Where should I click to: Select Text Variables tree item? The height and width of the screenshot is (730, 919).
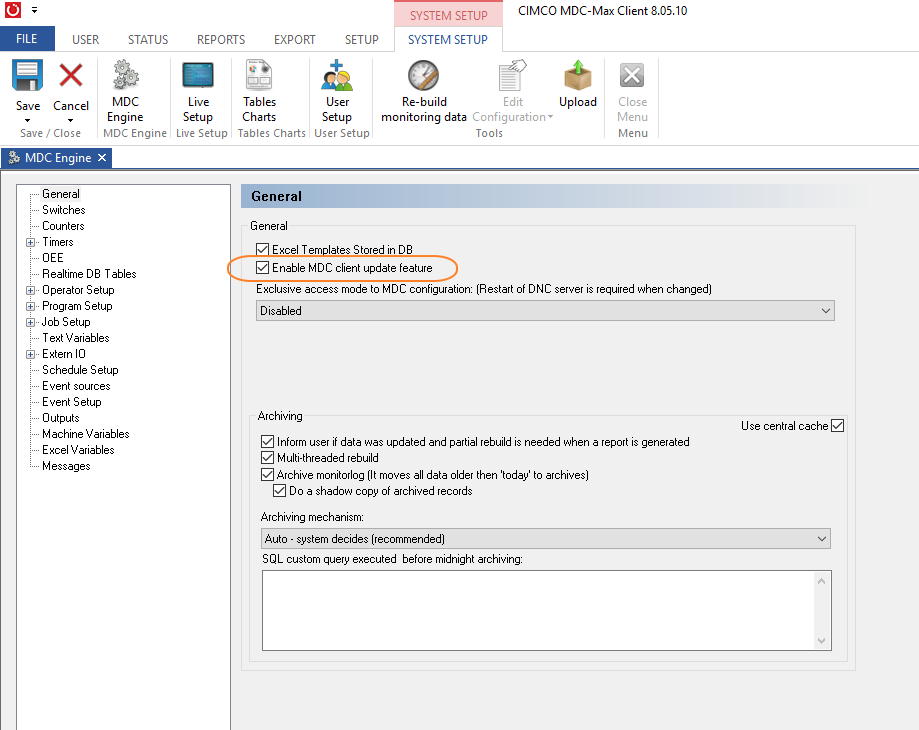[76, 338]
